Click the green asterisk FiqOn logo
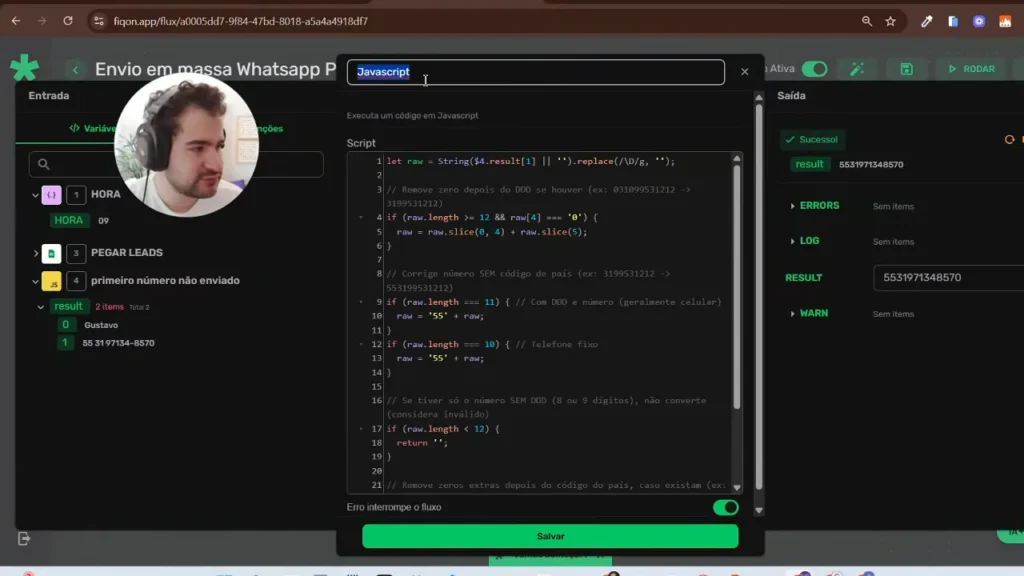 [25, 68]
